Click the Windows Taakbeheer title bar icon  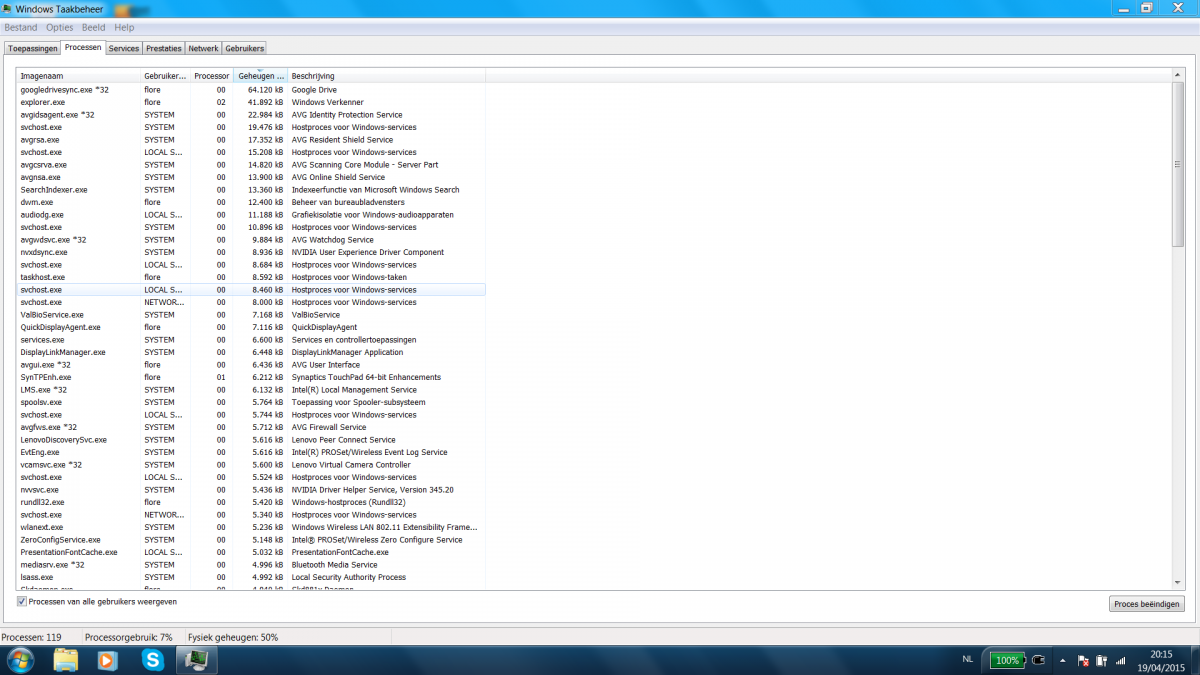[8, 8]
